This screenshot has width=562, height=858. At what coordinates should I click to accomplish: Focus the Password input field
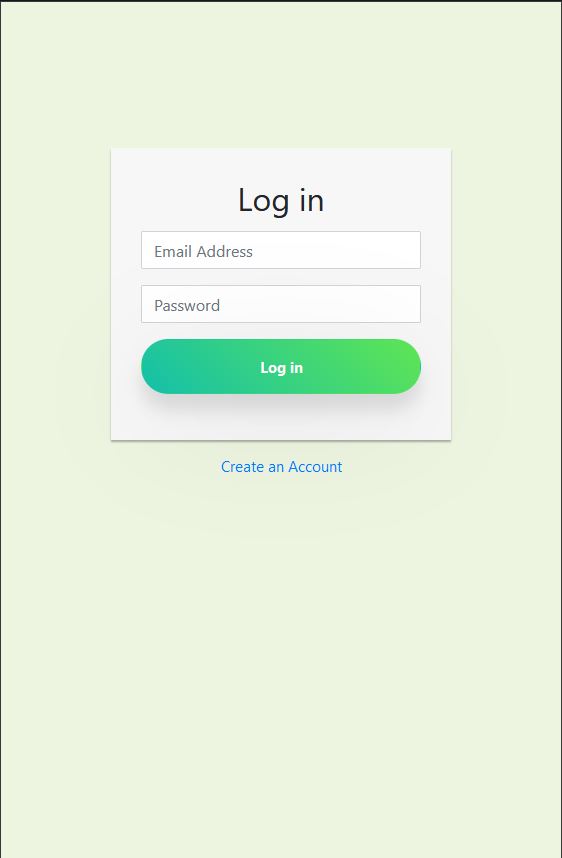tap(281, 304)
